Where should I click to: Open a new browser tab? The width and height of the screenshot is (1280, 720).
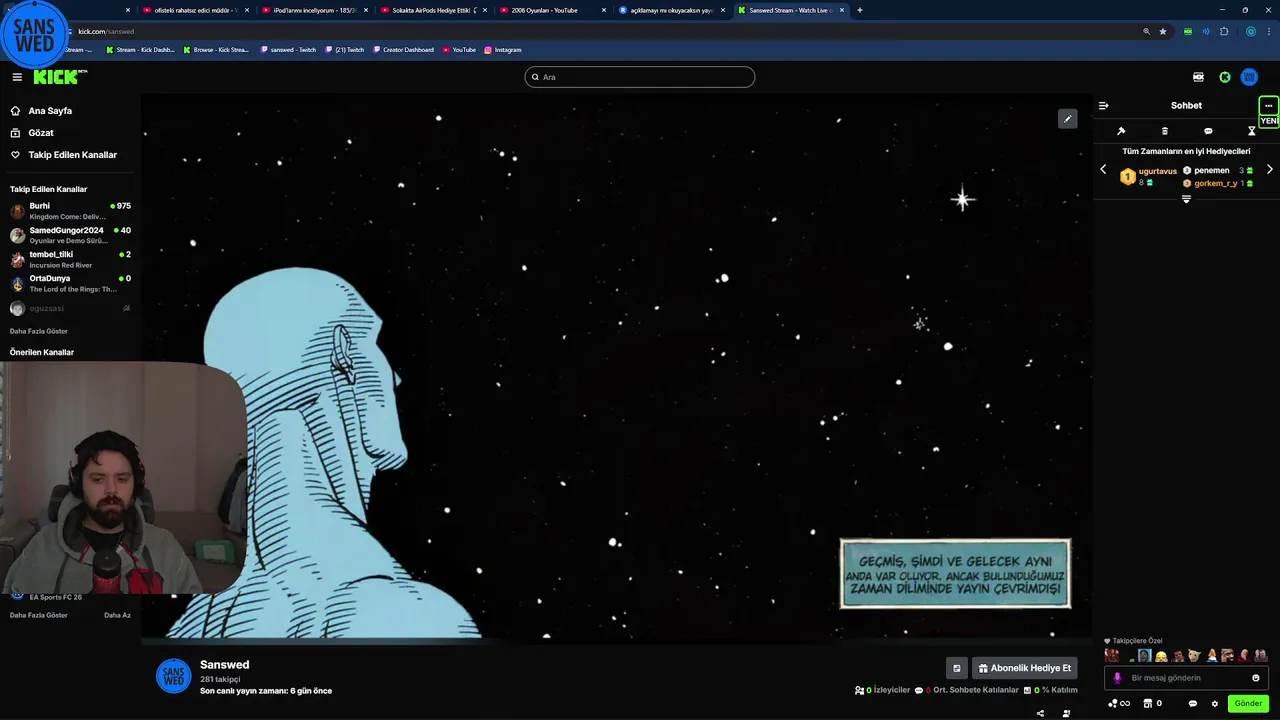(x=860, y=10)
